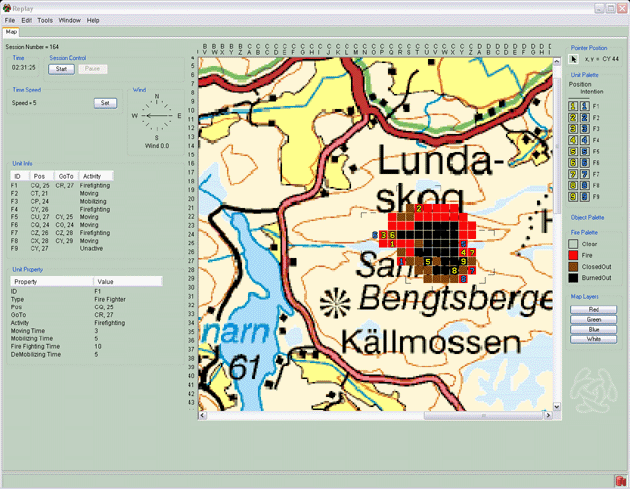Open the Window menu

pos(70,20)
